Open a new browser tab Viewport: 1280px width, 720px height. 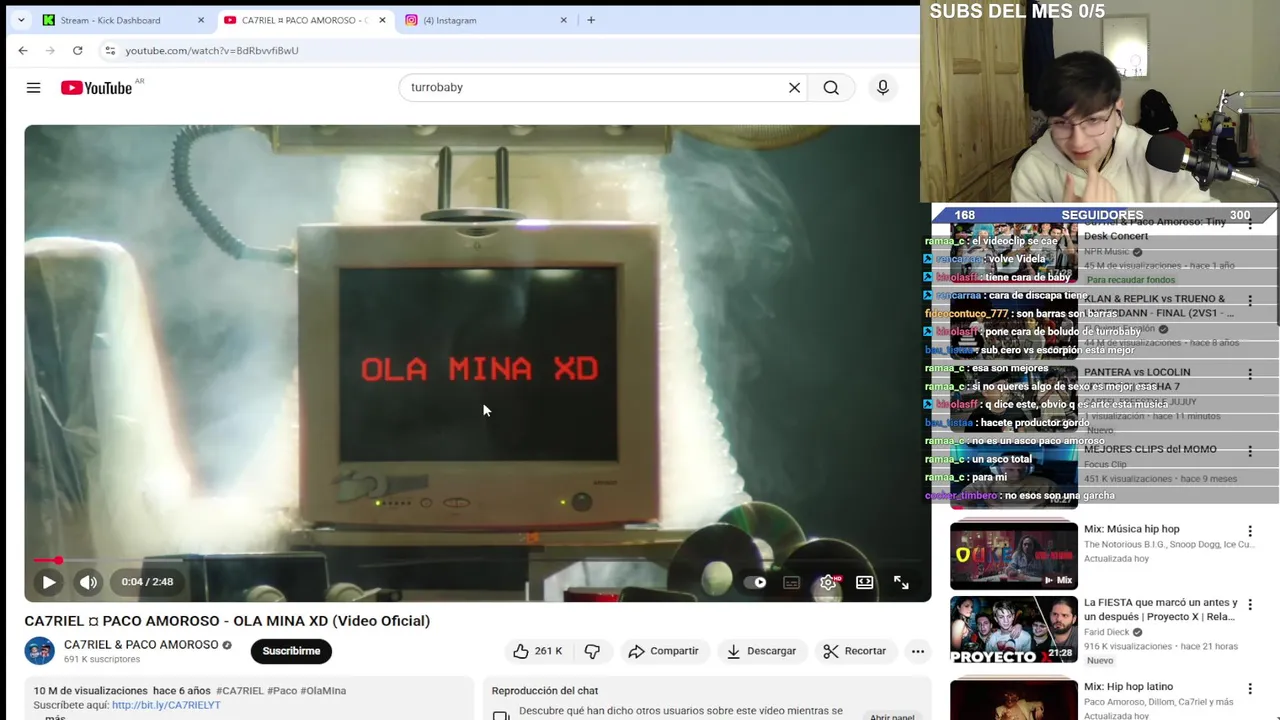coord(591,20)
